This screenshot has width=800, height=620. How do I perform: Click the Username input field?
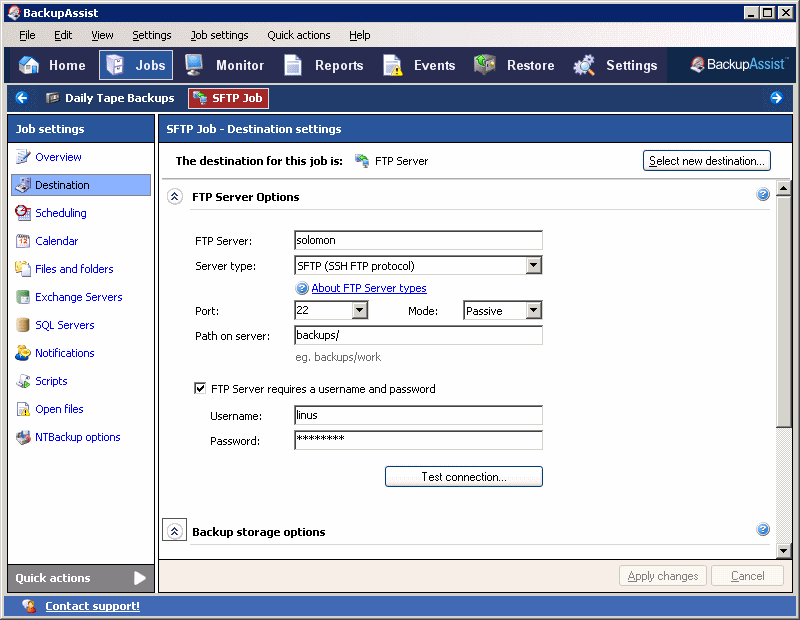pos(418,415)
